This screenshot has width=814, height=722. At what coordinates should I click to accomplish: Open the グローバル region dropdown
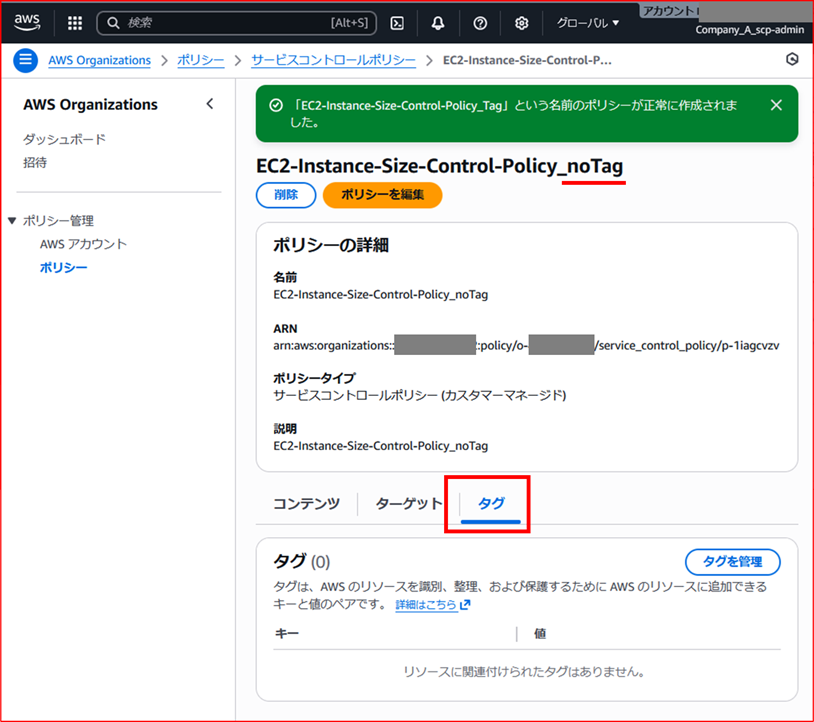[587, 22]
